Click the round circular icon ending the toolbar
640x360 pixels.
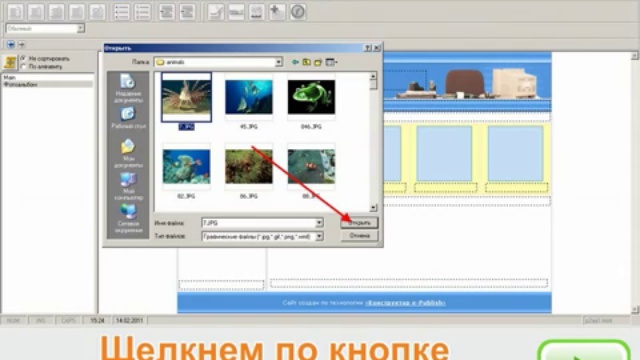coord(298,12)
